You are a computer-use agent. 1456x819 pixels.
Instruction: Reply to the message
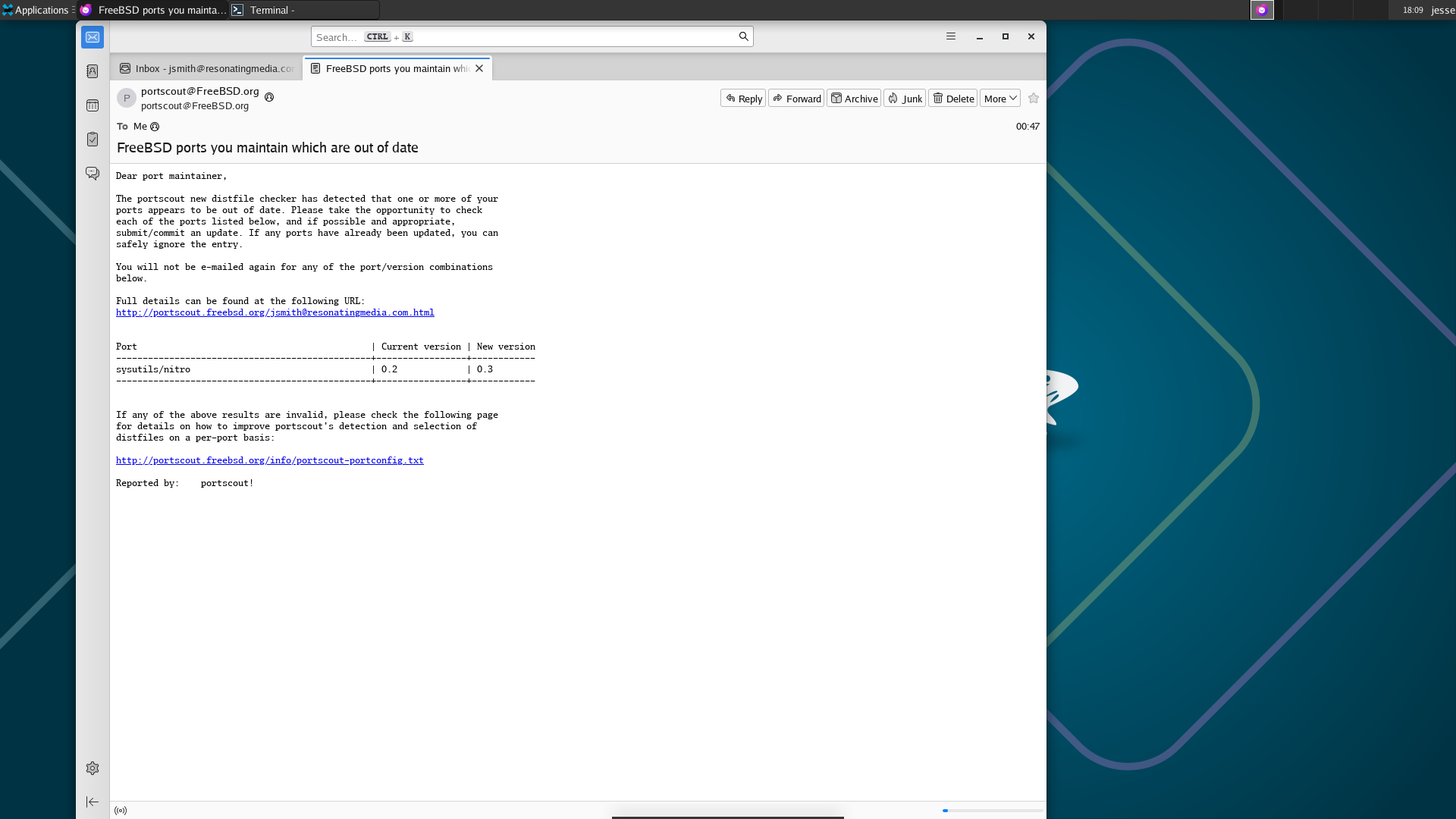[743, 99]
